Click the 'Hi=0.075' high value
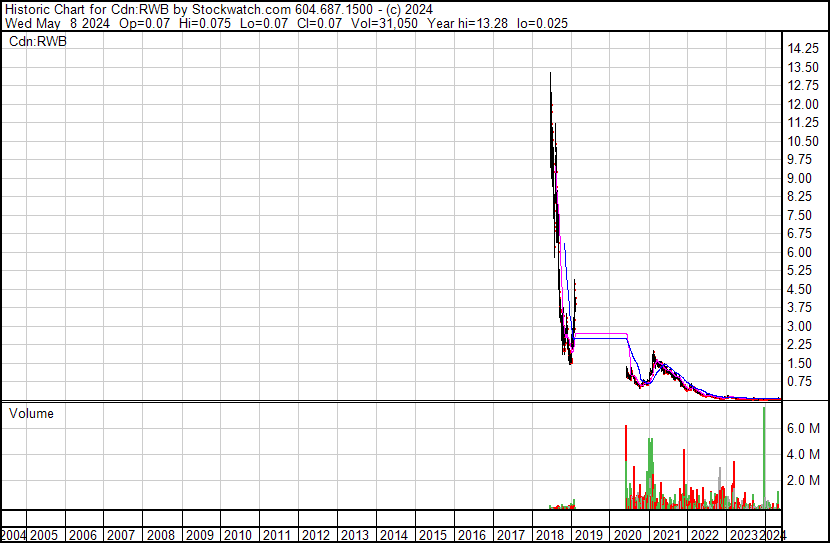 click(205, 23)
